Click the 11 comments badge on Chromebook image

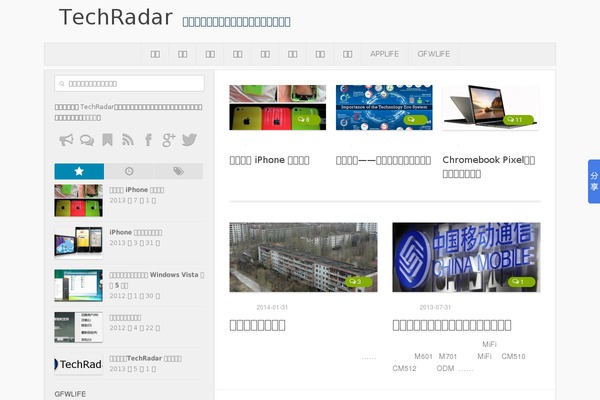(518, 119)
